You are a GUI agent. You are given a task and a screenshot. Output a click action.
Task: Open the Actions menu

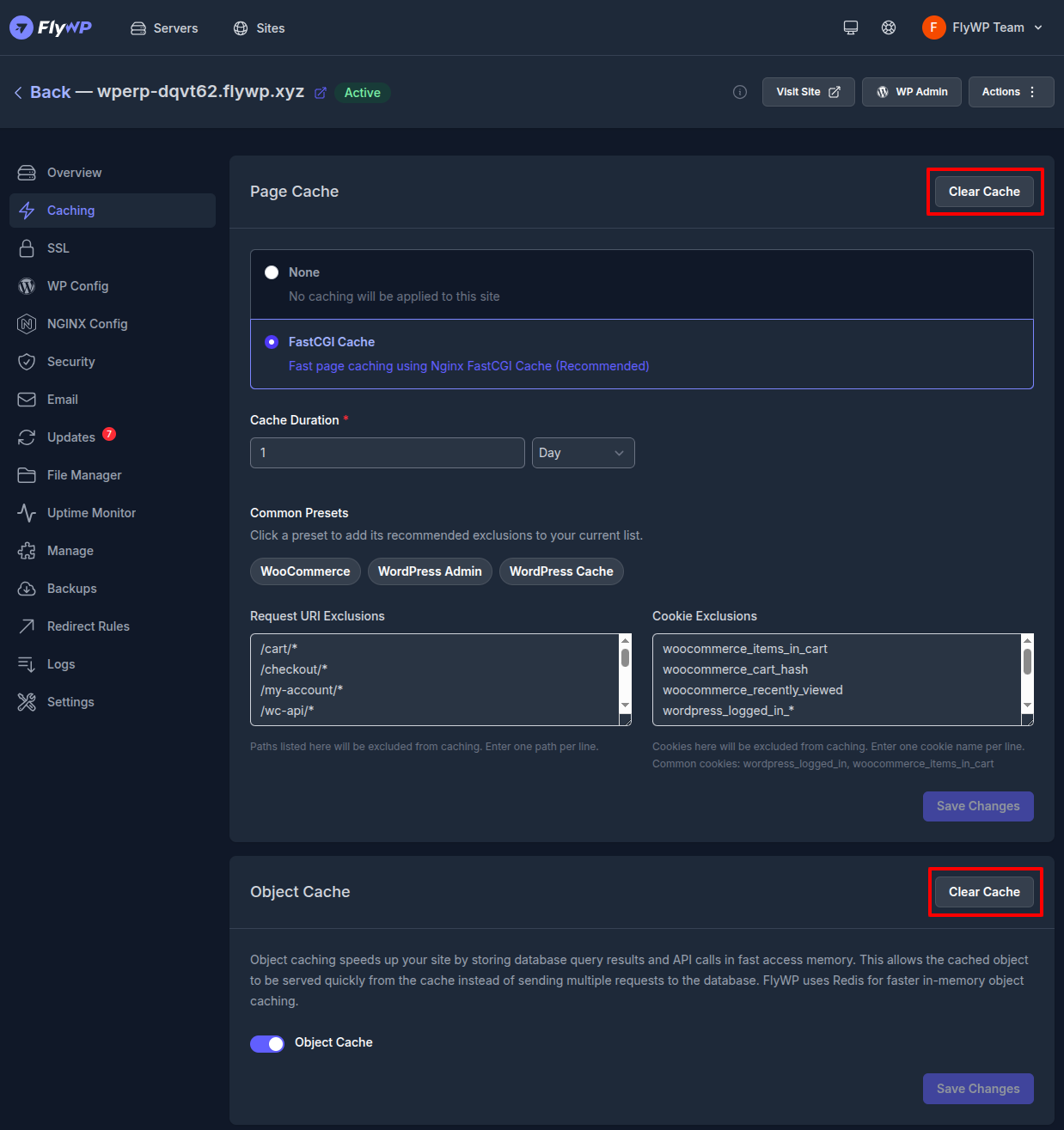(x=1012, y=92)
